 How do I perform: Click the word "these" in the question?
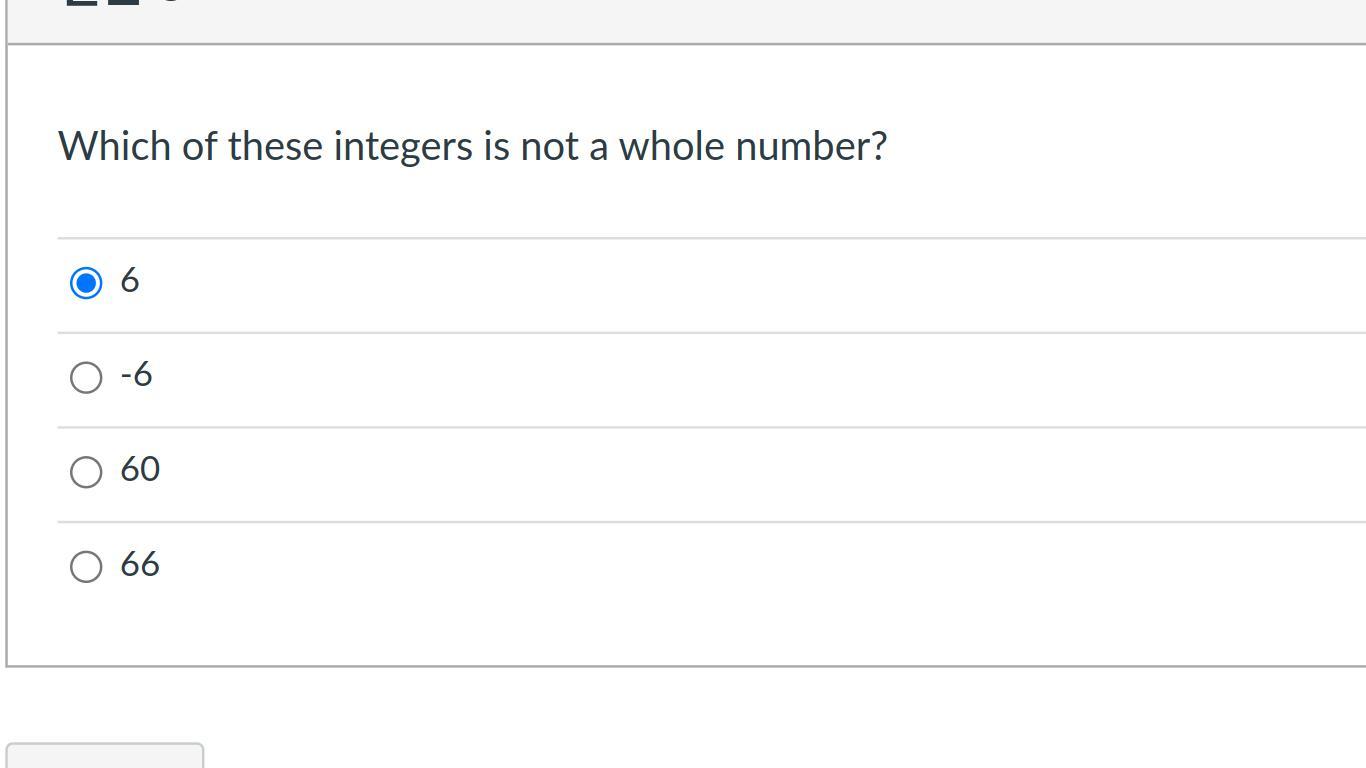[x=275, y=147]
